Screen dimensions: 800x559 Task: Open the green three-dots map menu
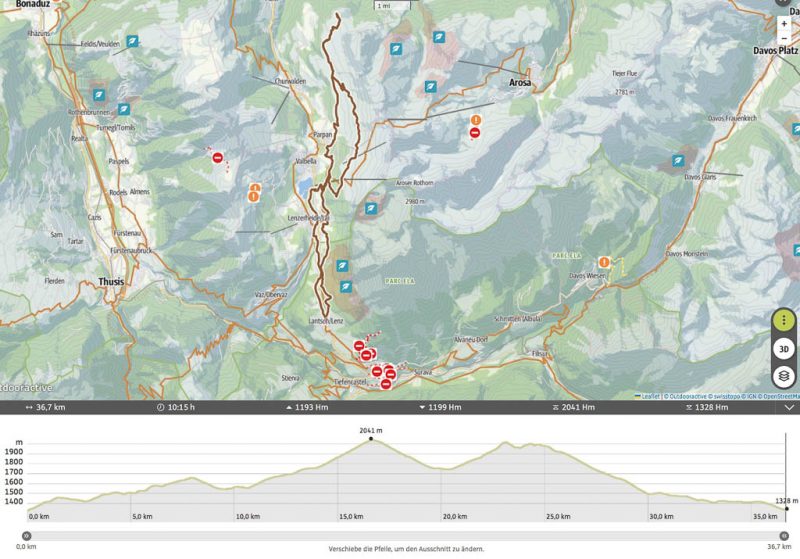pyautogui.click(x=784, y=321)
